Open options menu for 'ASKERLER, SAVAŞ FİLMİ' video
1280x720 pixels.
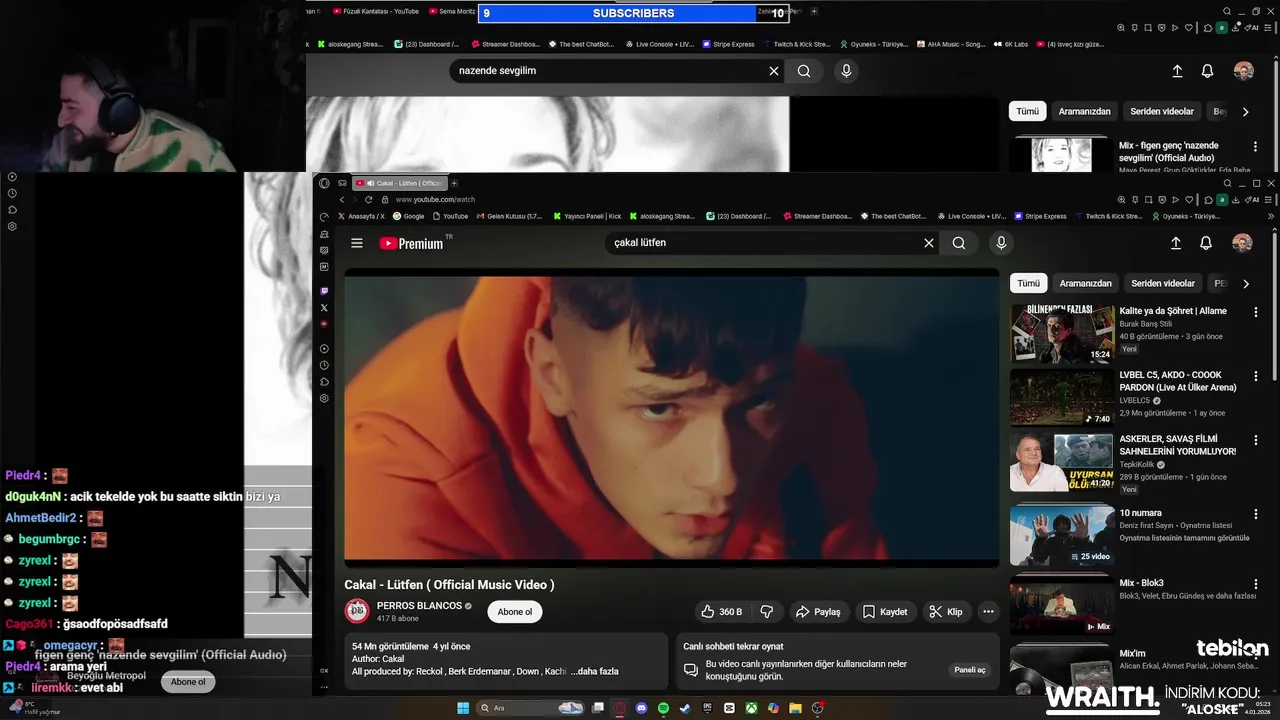pos(1256,441)
